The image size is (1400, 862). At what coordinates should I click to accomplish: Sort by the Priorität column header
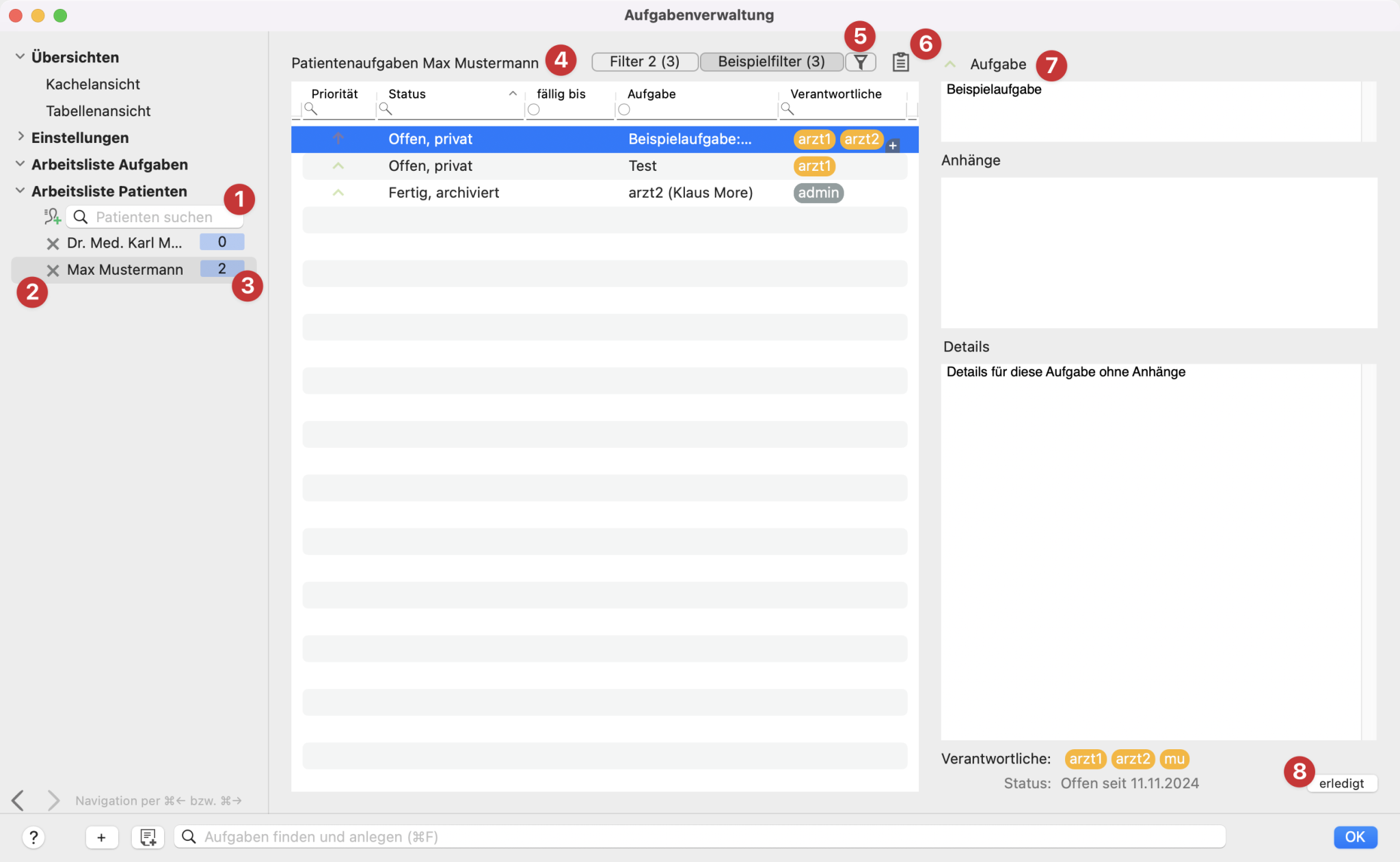[334, 94]
